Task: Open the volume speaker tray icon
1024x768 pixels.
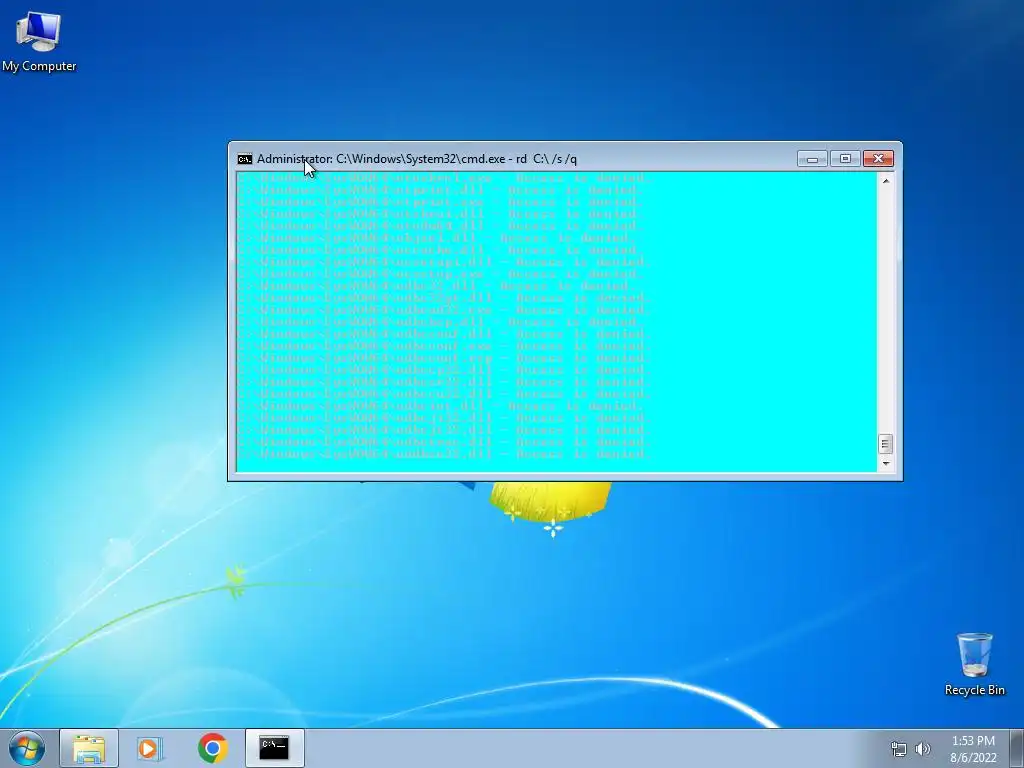Action: click(x=923, y=749)
